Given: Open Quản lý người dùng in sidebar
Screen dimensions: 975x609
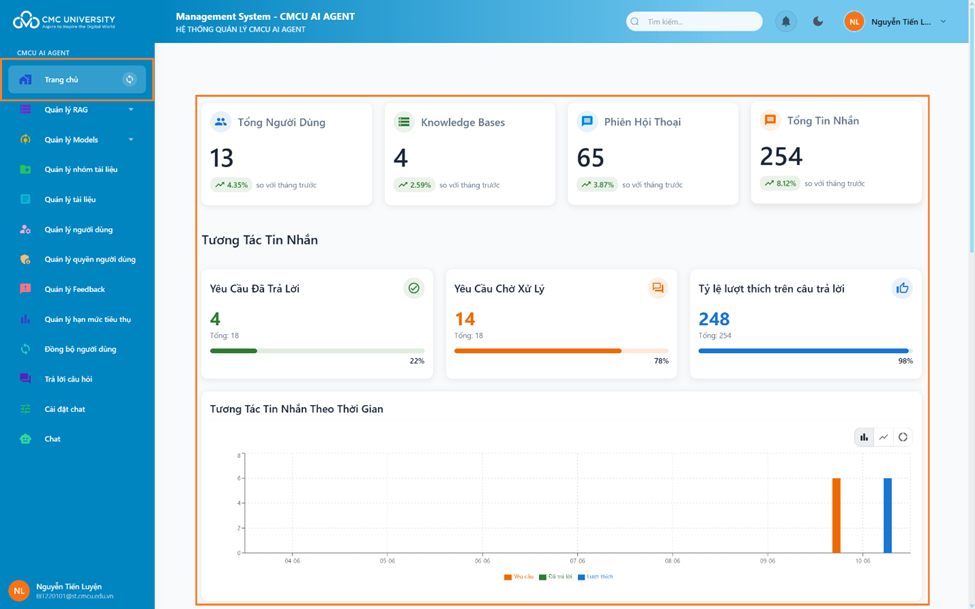Looking at the screenshot, I should 78,230.
